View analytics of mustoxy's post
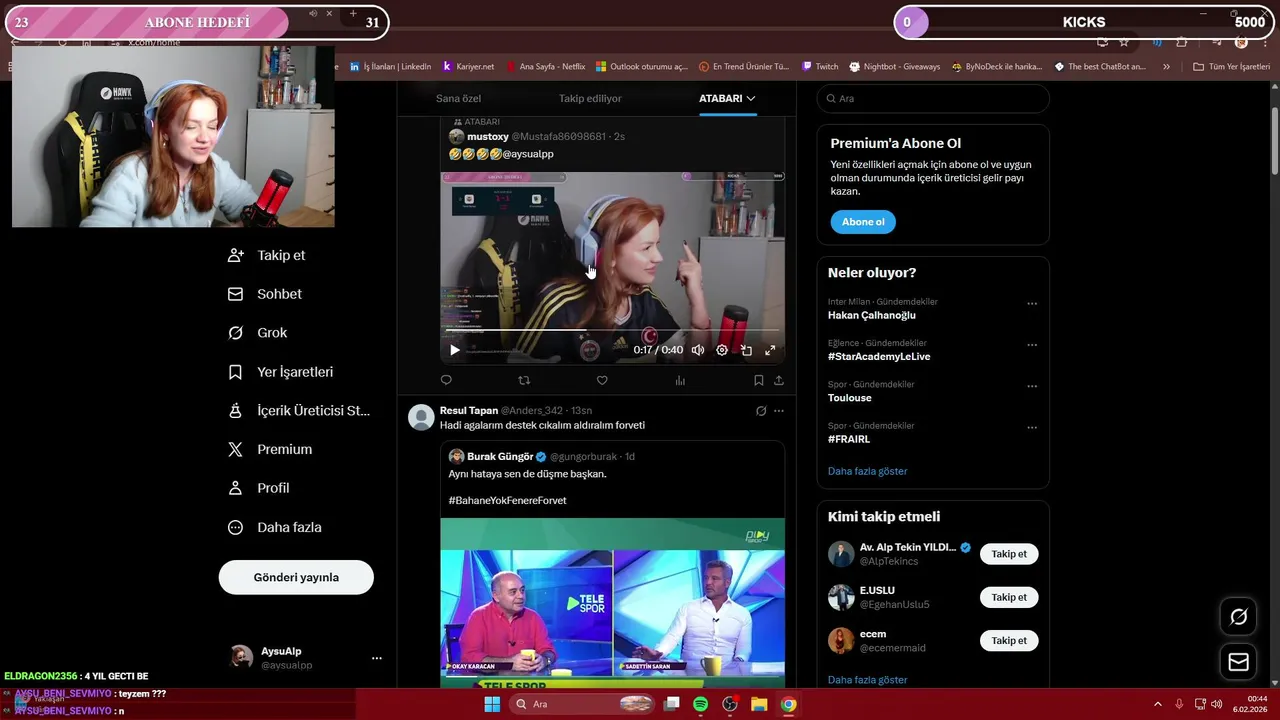Viewport: 1280px width, 720px height. [x=680, y=380]
